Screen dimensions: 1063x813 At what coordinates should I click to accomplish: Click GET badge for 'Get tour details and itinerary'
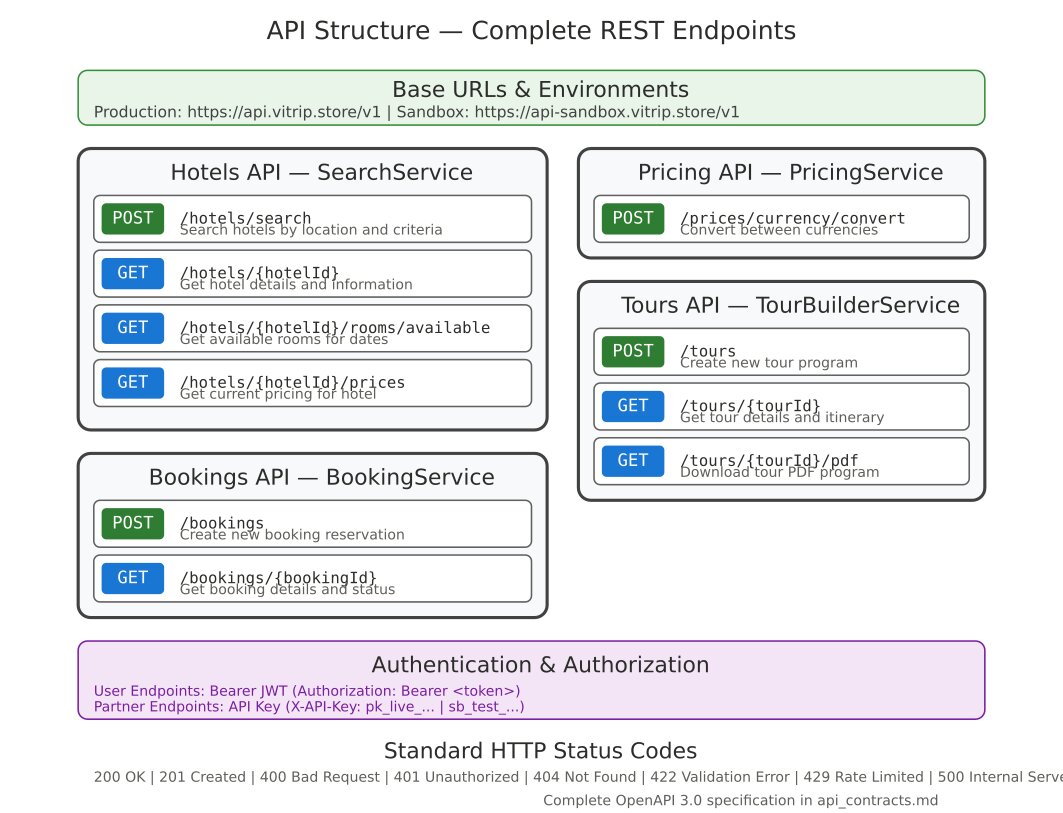click(633, 406)
